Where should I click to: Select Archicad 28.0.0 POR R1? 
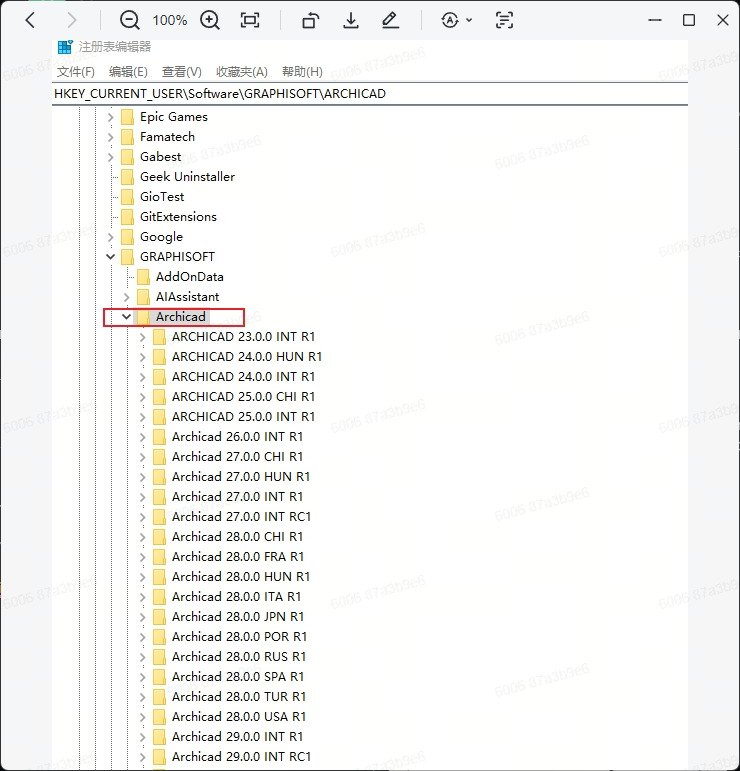[x=239, y=637]
